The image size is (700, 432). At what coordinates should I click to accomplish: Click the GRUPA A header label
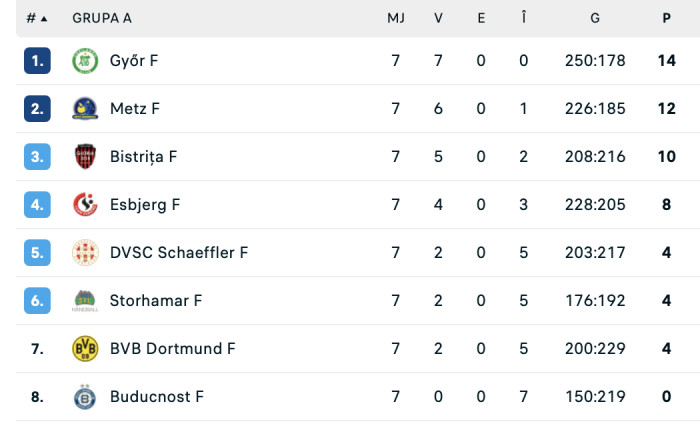[x=101, y=18]
